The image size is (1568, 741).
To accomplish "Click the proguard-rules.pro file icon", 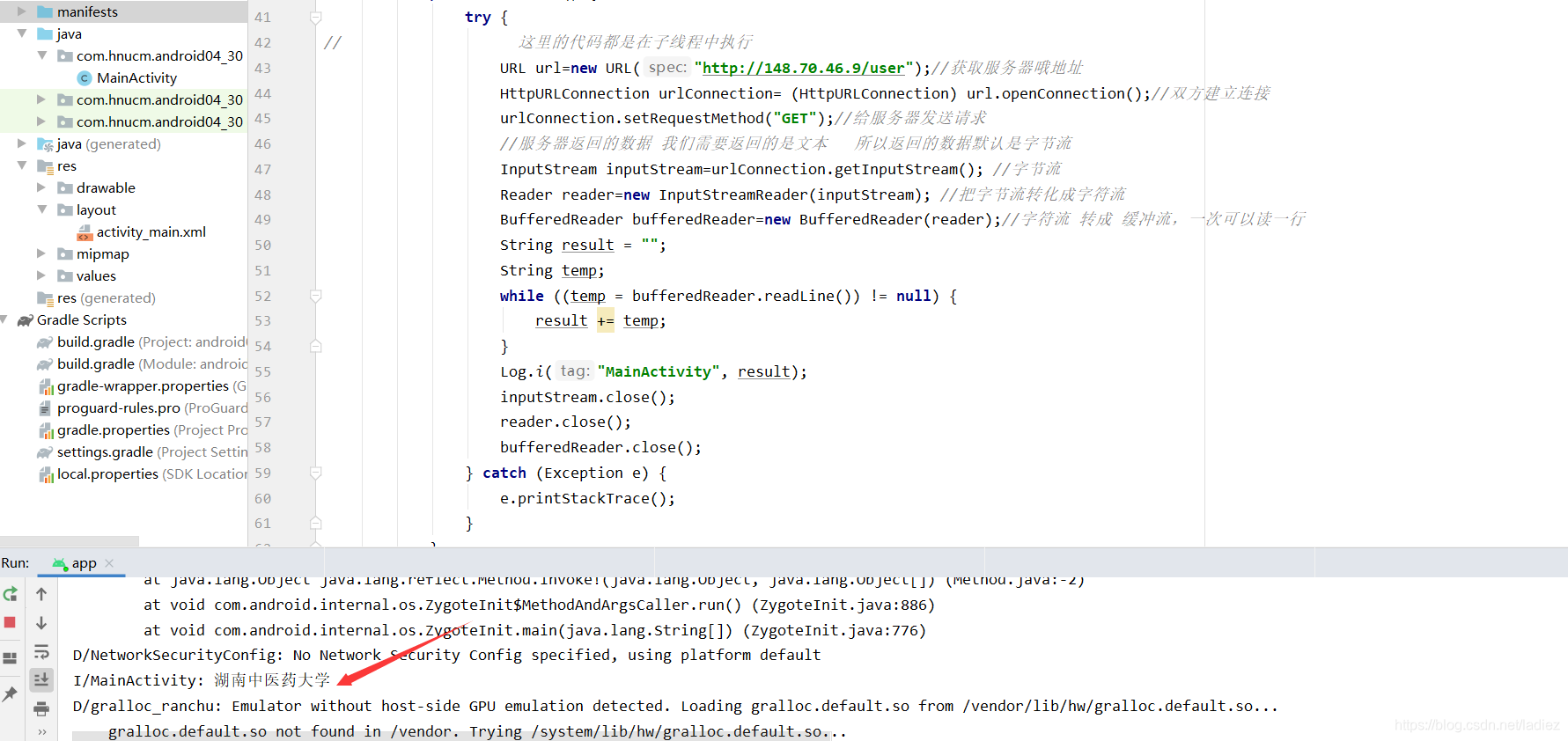I will click(x=46, y=408).
